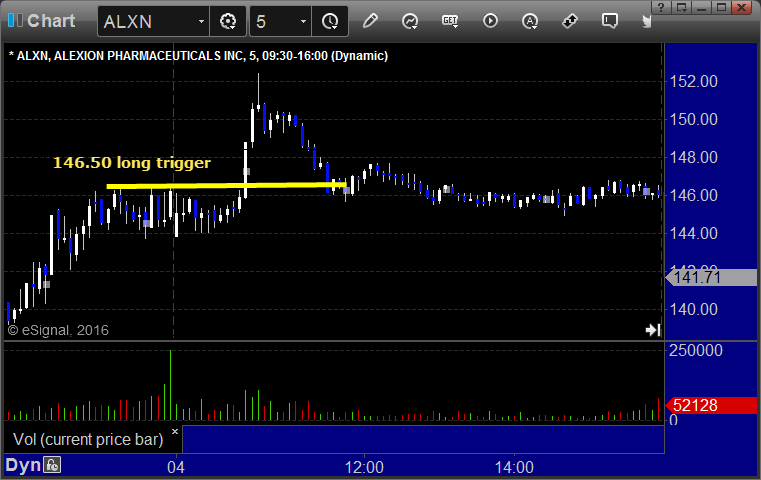
Task: Click the GET tools icon
Action: coord(450,21)
